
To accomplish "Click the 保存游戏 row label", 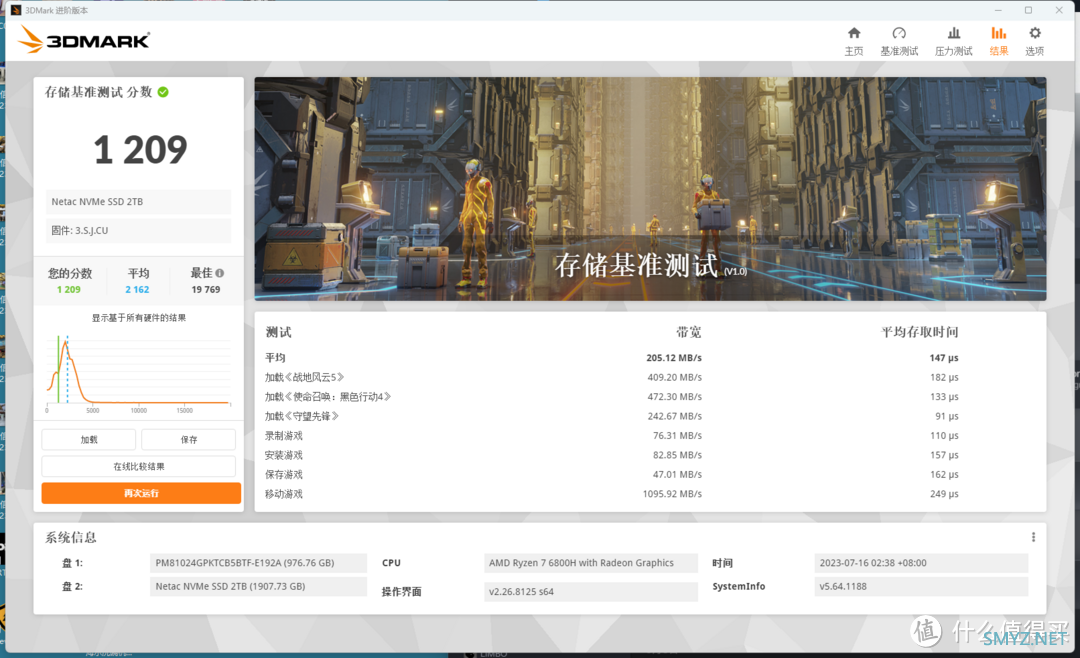I will pos(284,474).
